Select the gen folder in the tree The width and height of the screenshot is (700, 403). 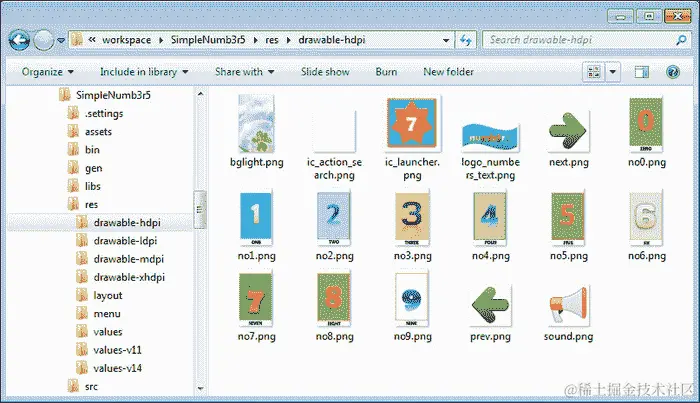pyautogui.click(x=85, y=168)
